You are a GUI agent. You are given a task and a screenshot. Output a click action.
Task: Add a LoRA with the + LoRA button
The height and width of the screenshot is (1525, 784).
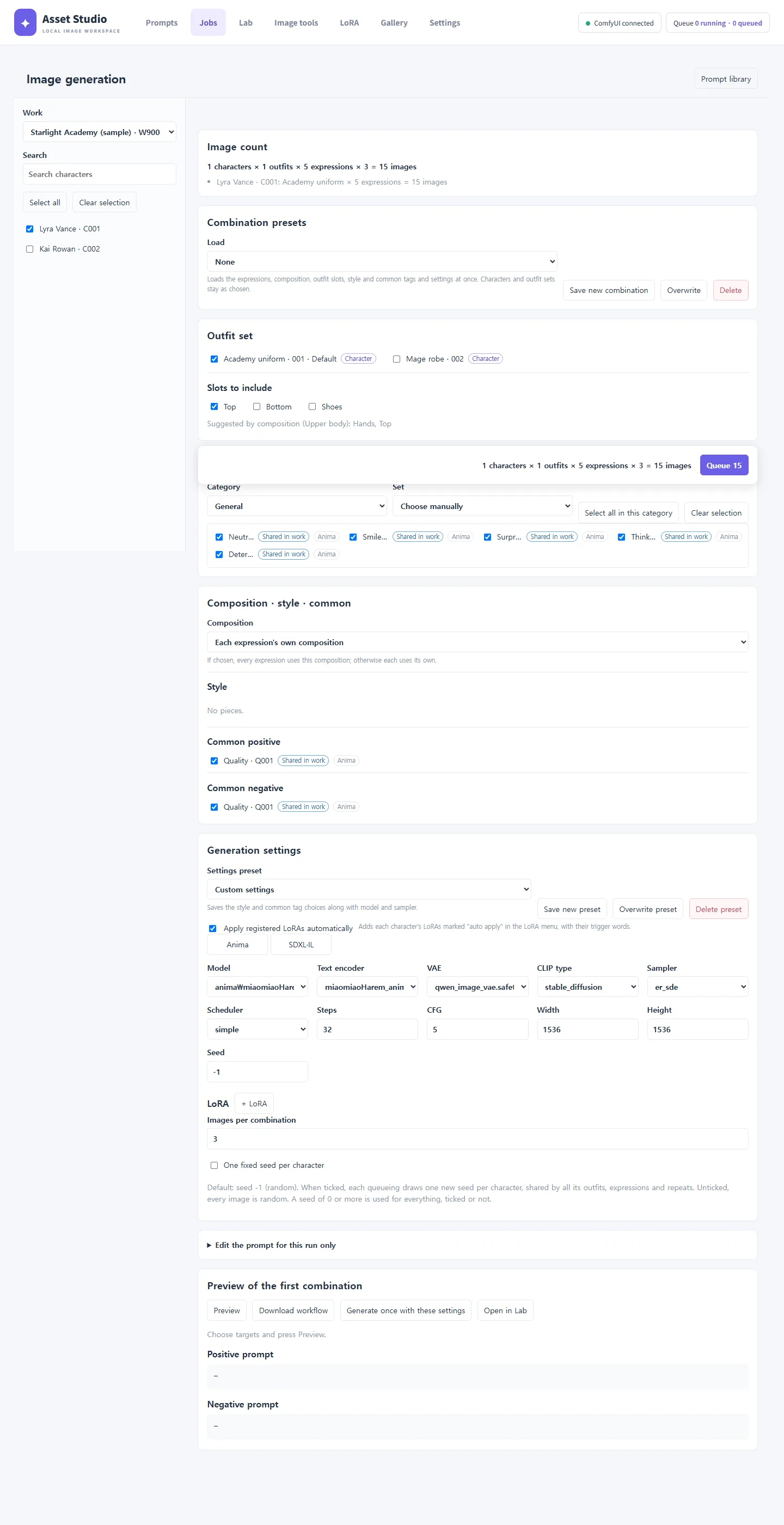click(x=254, y=1104)
